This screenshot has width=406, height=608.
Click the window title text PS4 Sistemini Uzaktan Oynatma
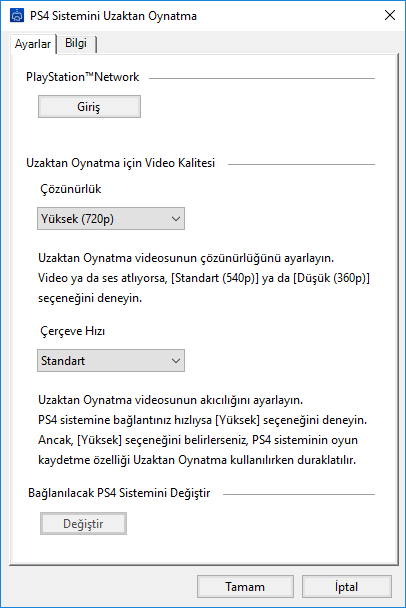113,16
